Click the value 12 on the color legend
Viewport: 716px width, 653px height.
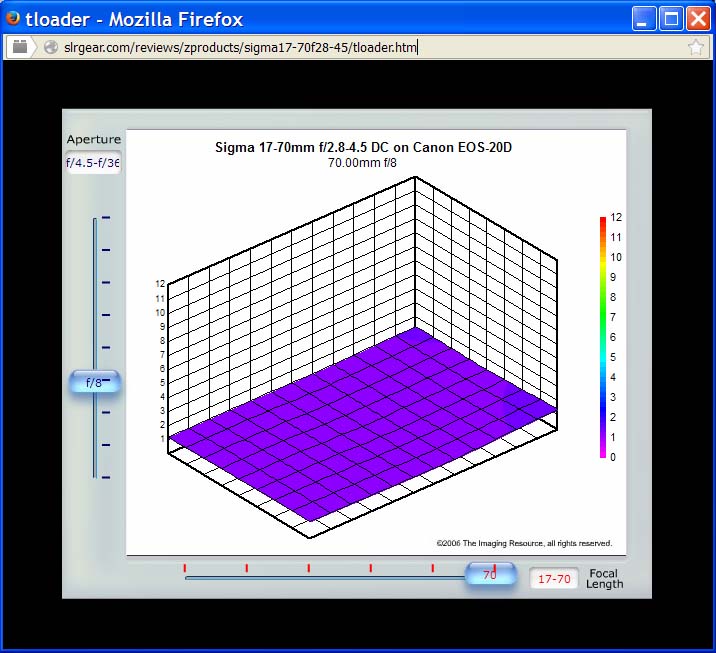[616, 217]
